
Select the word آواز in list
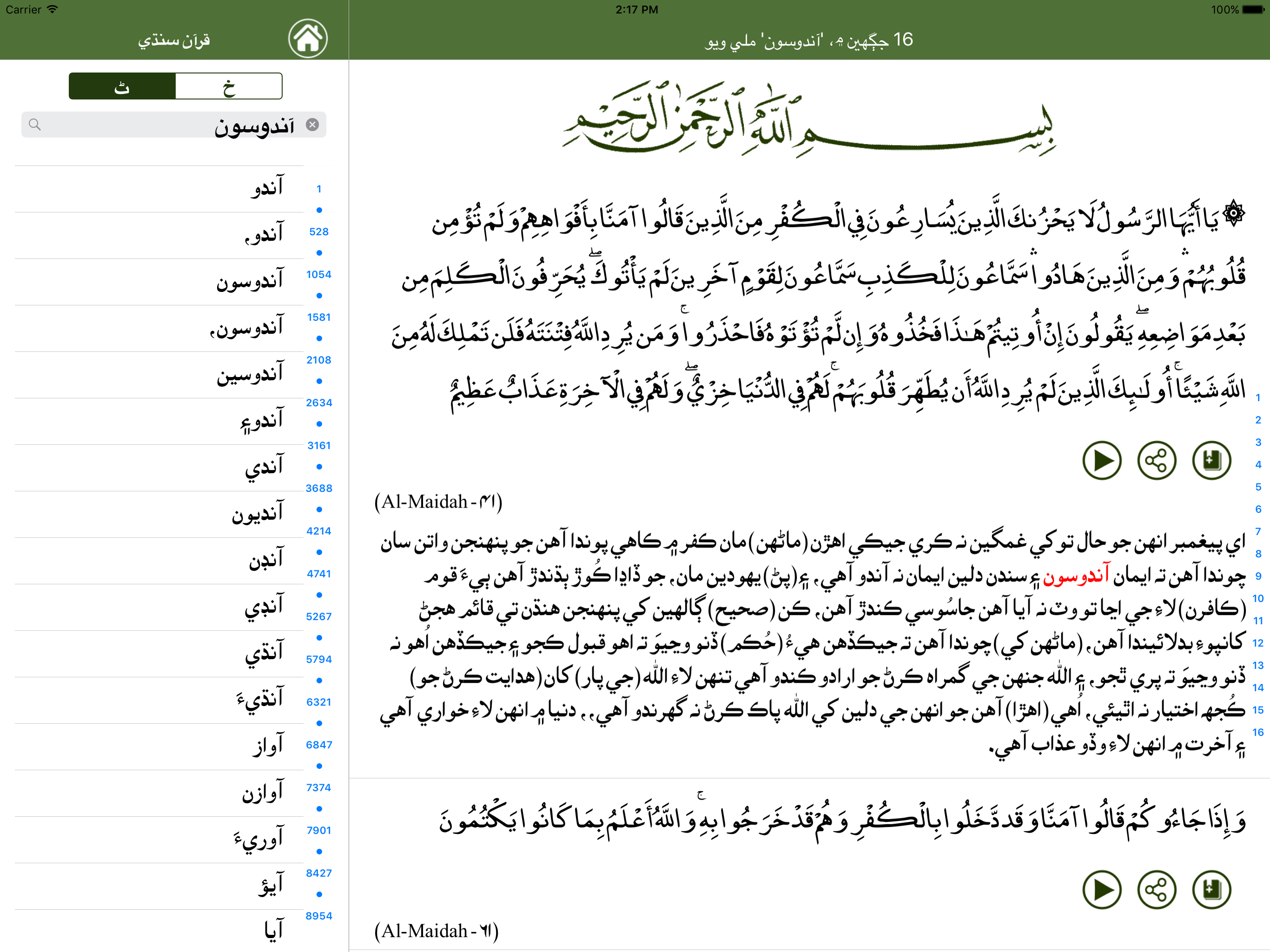[x=159, y=747]
